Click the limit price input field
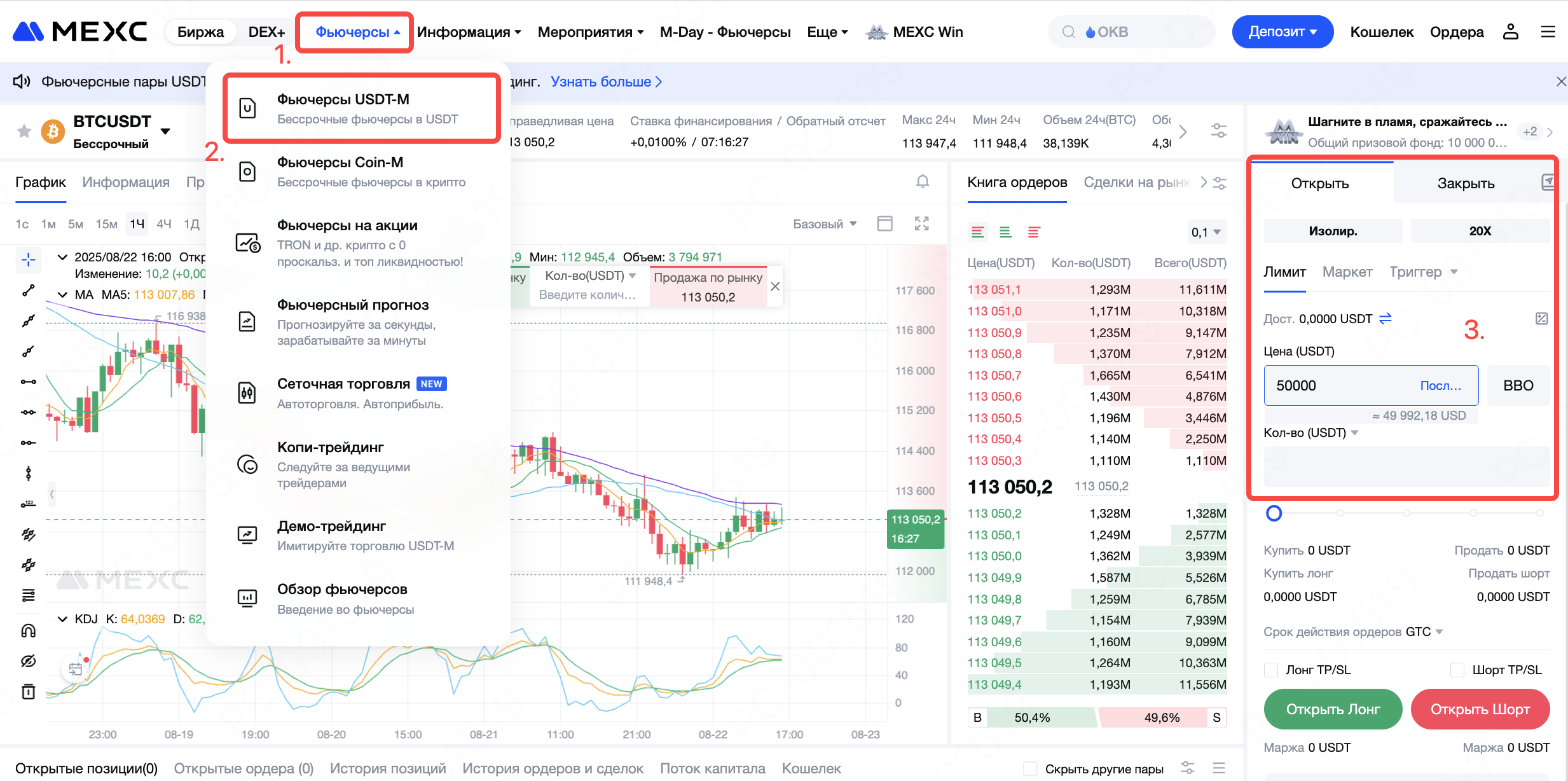The width and height of the screenshot is (1568, 781). click(x=1371, y=385)
